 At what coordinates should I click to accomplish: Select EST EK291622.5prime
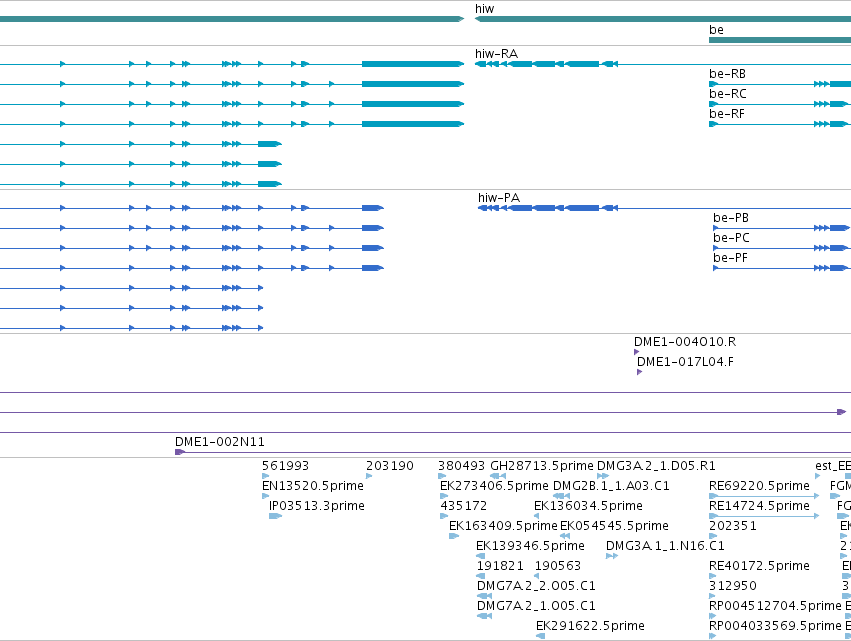coord(590,626)
